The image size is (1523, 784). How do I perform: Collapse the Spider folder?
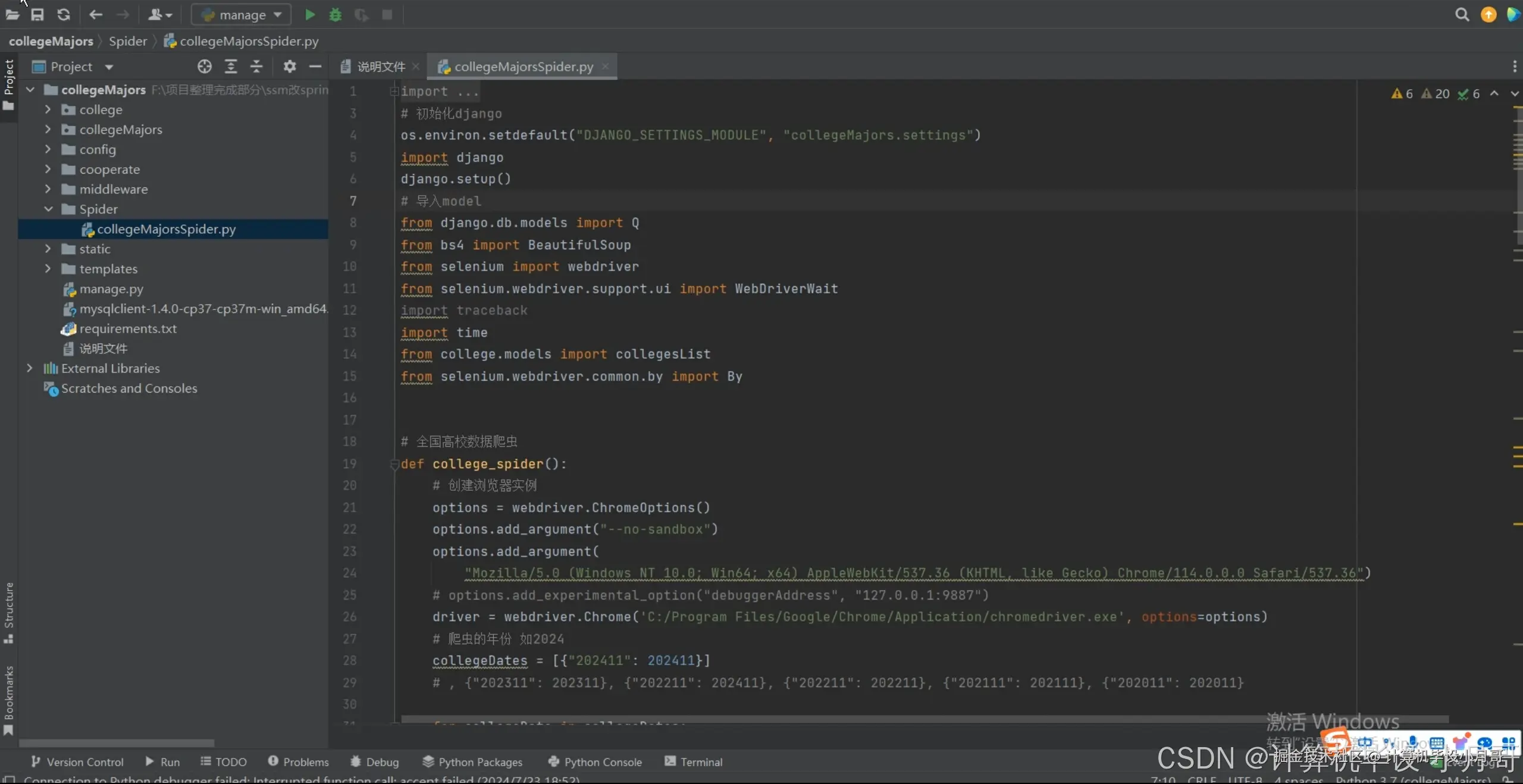click(48, 209)
